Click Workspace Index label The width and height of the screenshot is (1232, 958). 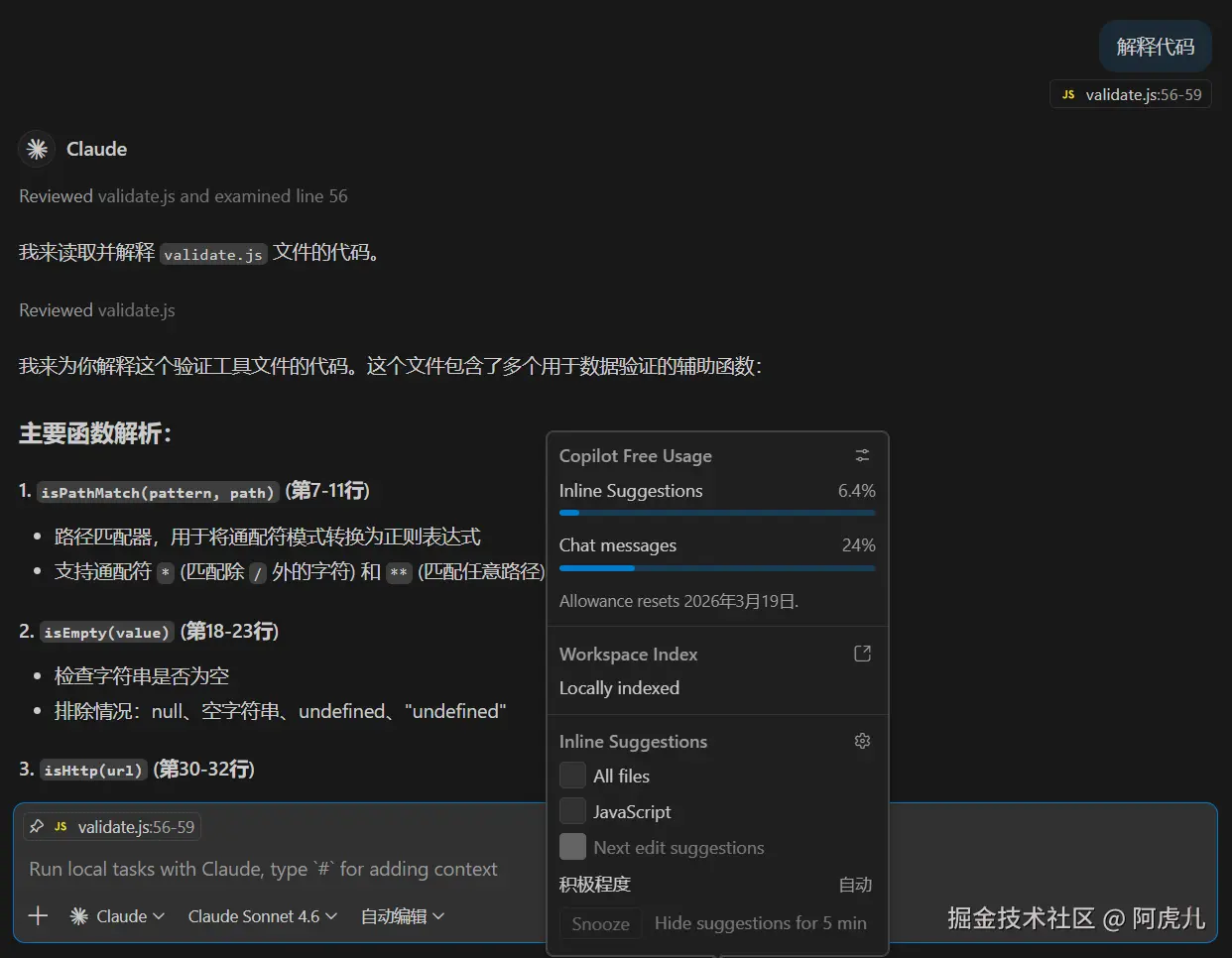[x=628, y=655]
